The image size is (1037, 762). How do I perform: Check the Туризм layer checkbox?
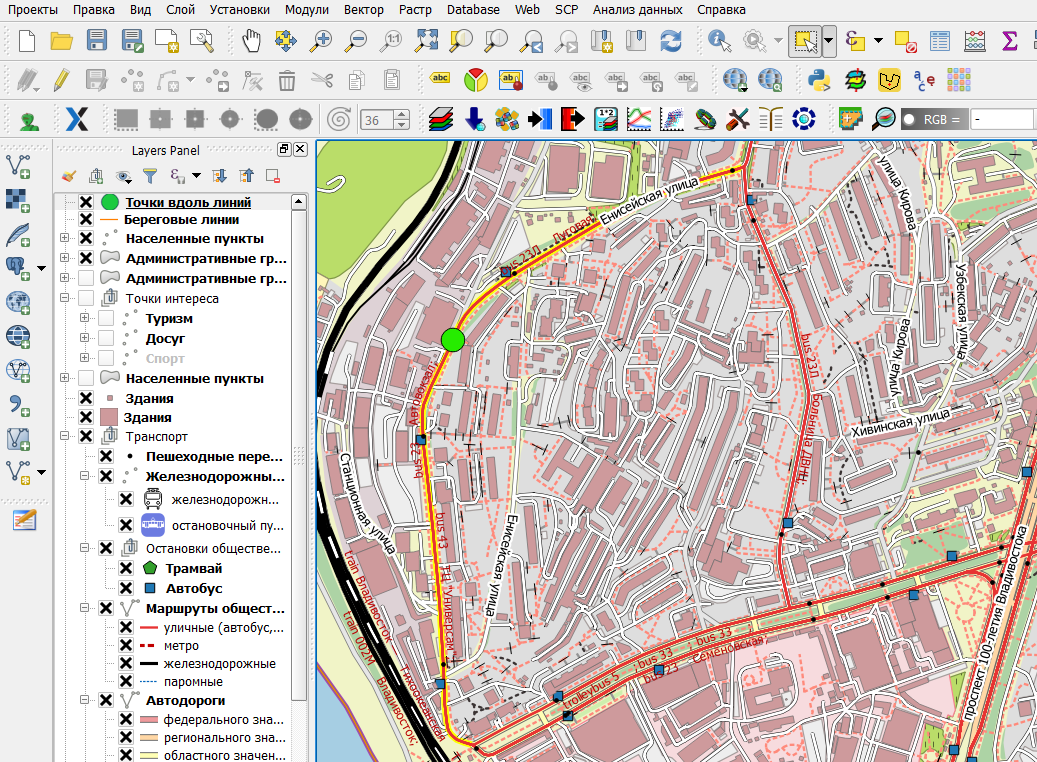106,318
